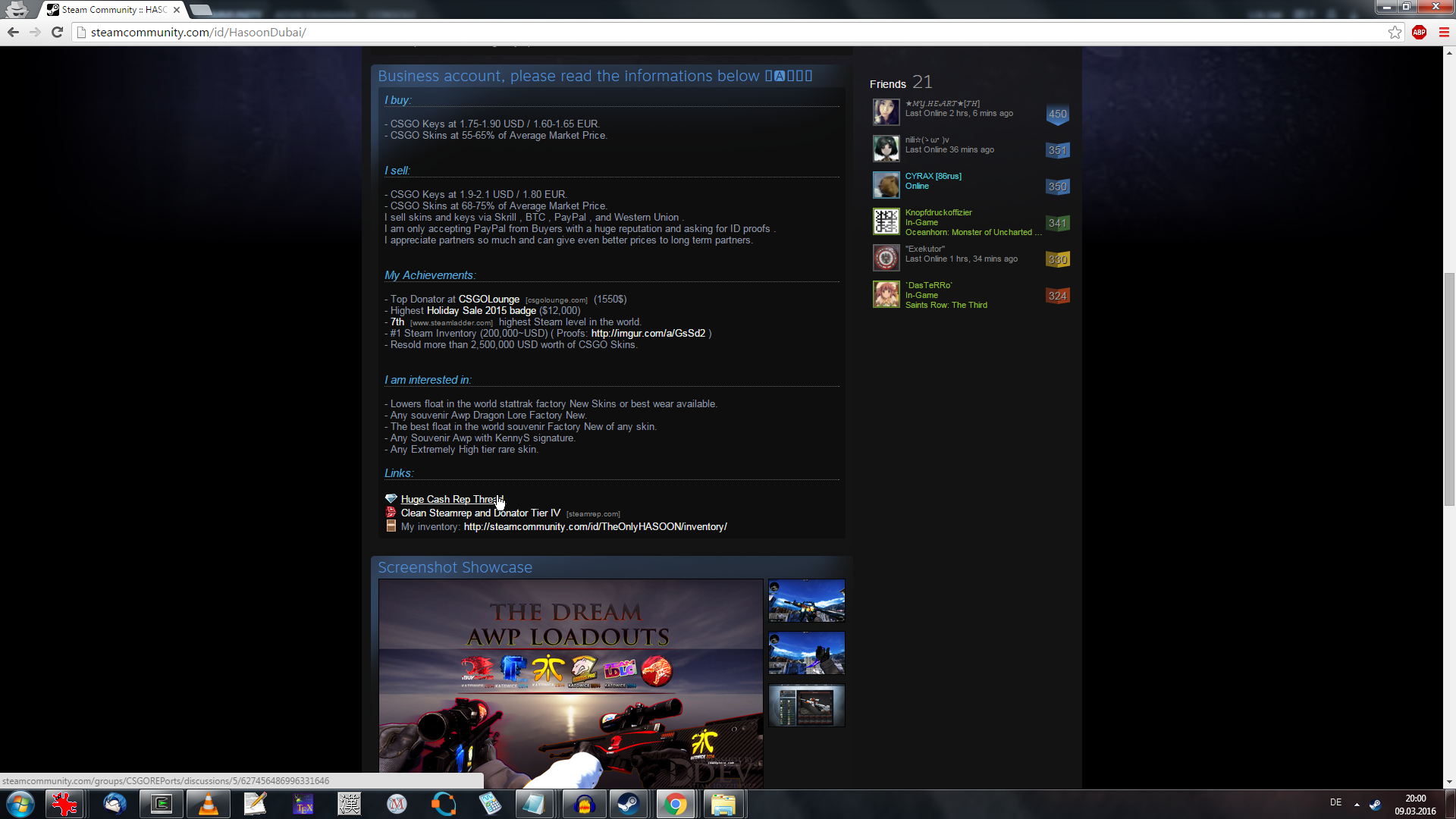This screenshot has height=819, width=1456.
Task: Select first small showcase screenshot thumbnail
Action: [806, 601]
